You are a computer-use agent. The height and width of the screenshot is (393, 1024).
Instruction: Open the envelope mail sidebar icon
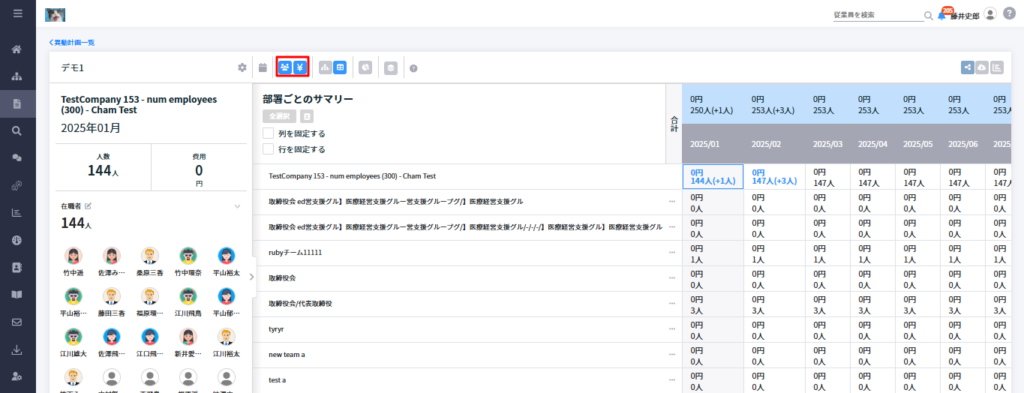(18, 322)
